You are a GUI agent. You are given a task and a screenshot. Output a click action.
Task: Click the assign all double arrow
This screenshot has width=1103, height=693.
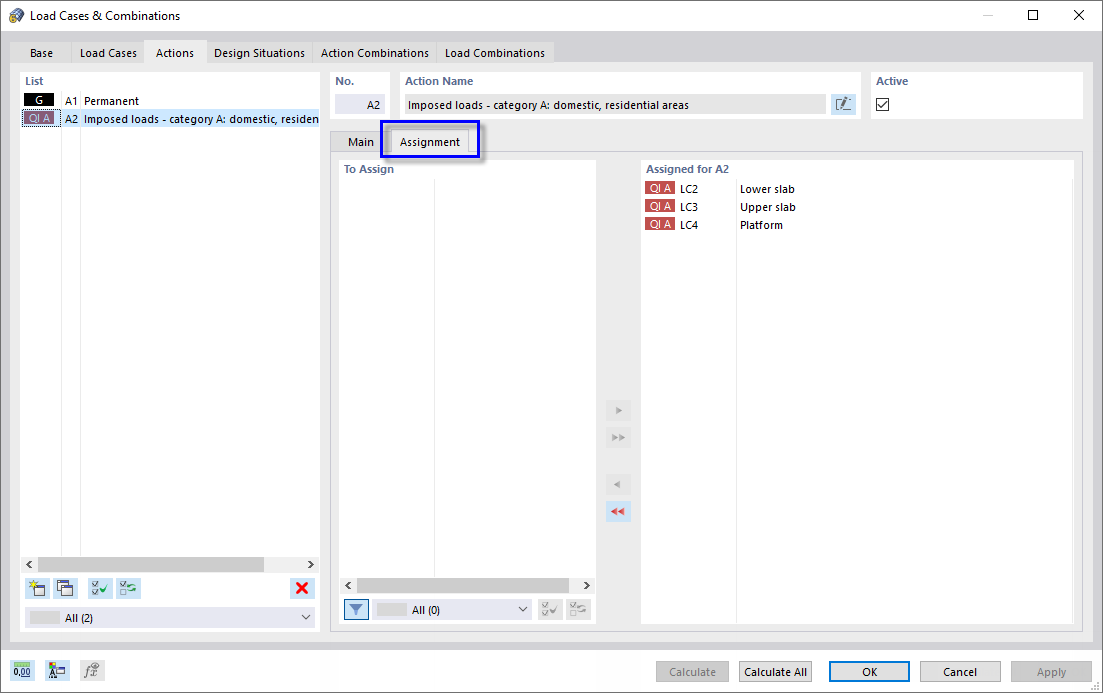click(618, 438)
